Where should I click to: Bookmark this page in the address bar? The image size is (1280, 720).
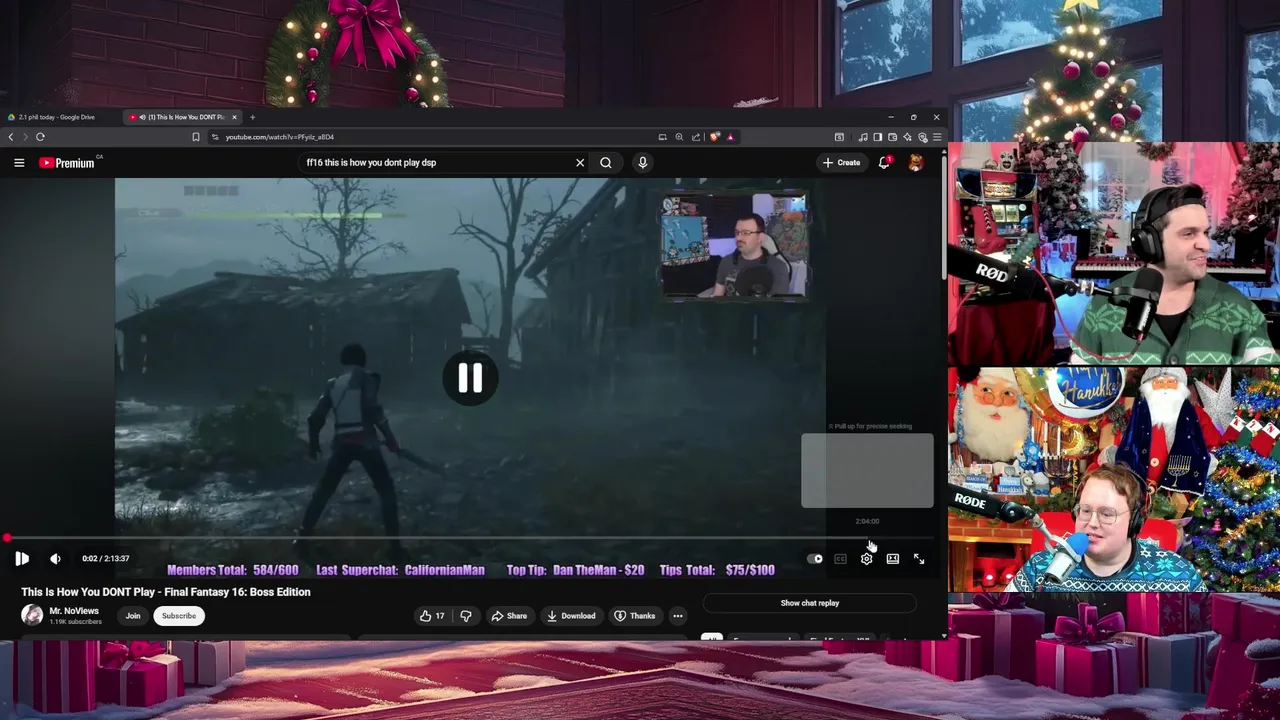(x=196, y=137)
